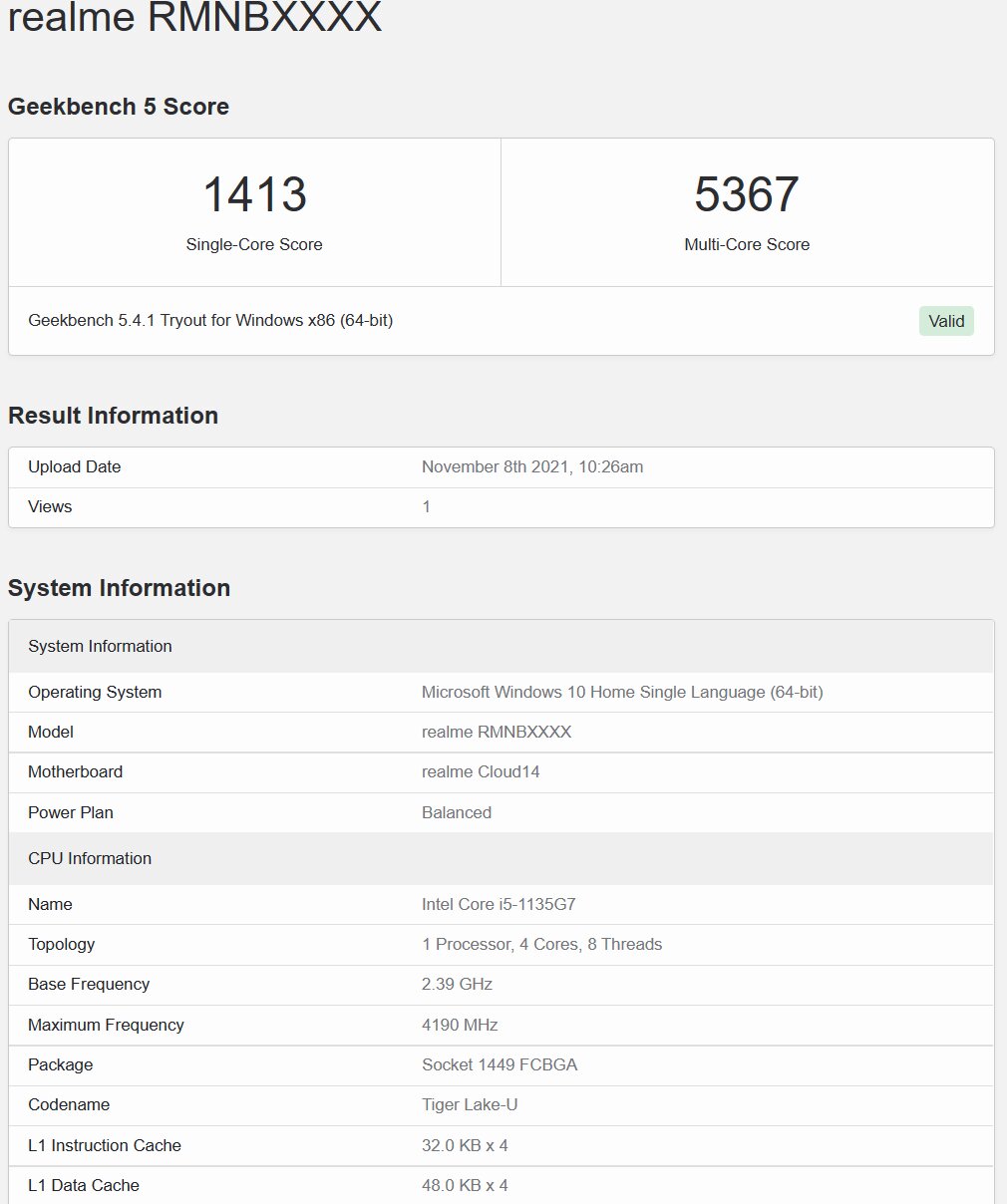
Task: Click the System Information section heading
Action: 119,588
